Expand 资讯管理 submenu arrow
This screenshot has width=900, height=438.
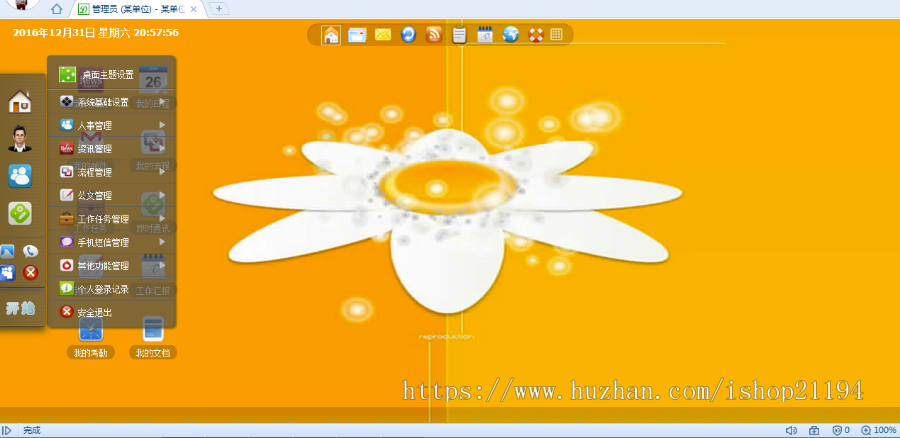[162, 148]
